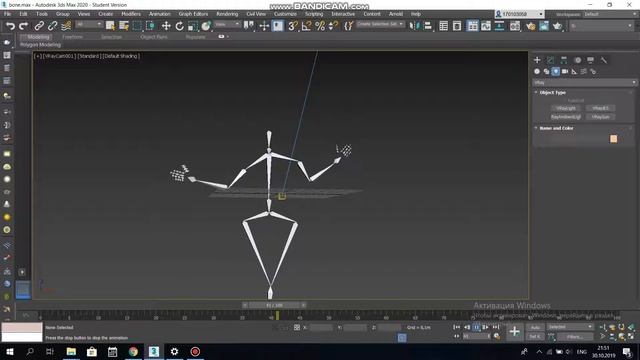Switch to the Modify command panel
The height and width of the screenshot is (360, 640).
[x=551, y=60]
